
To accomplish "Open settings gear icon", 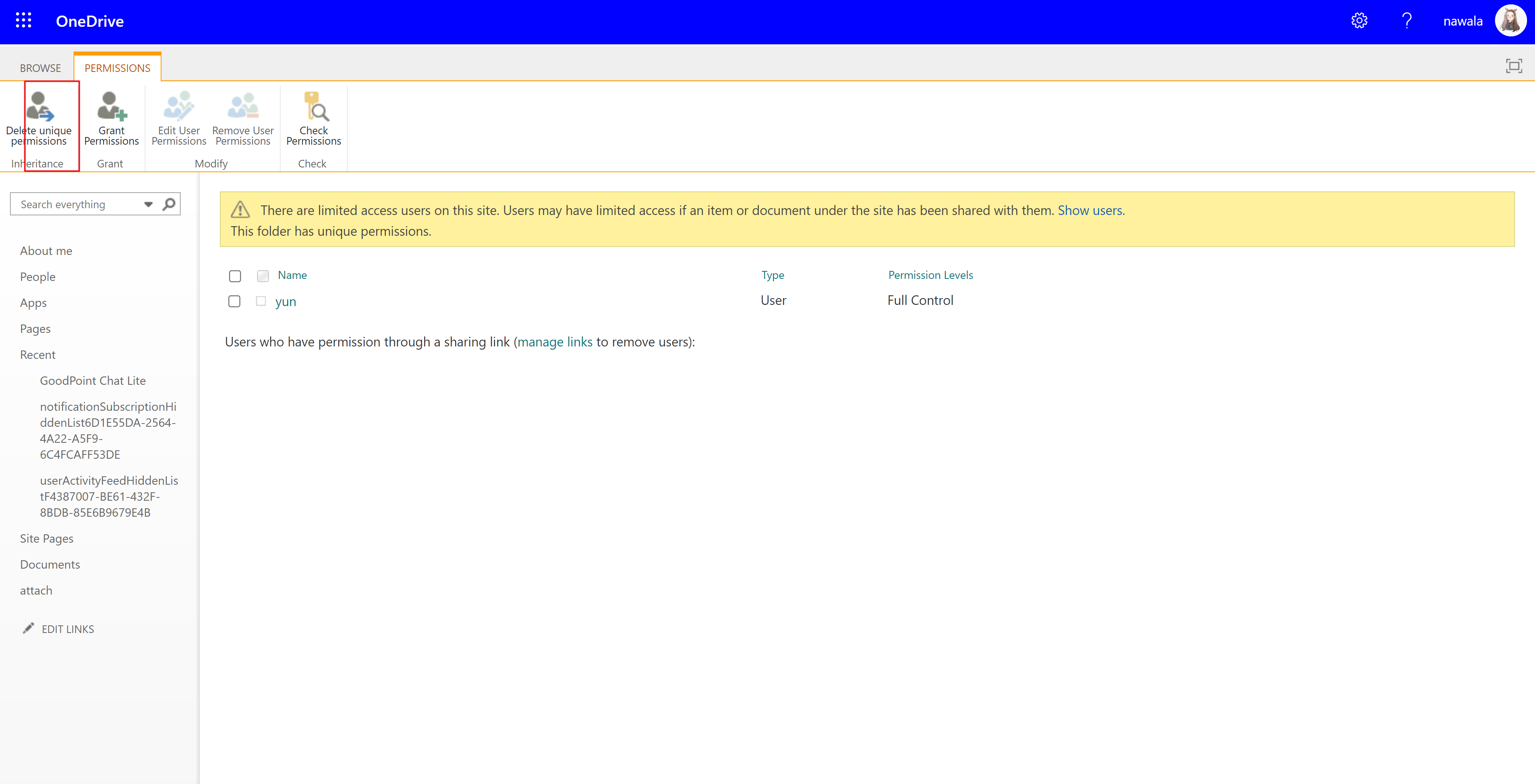I will 1359,21.
